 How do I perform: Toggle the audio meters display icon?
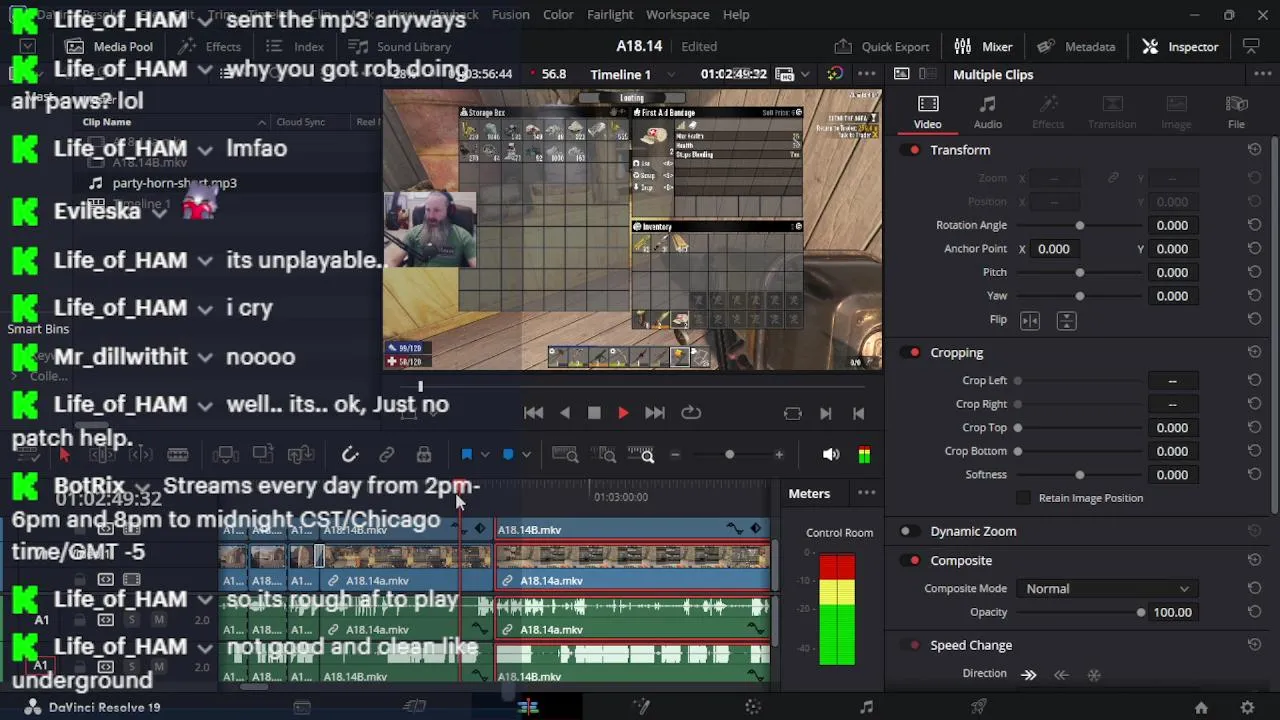[x=864, y=455]
